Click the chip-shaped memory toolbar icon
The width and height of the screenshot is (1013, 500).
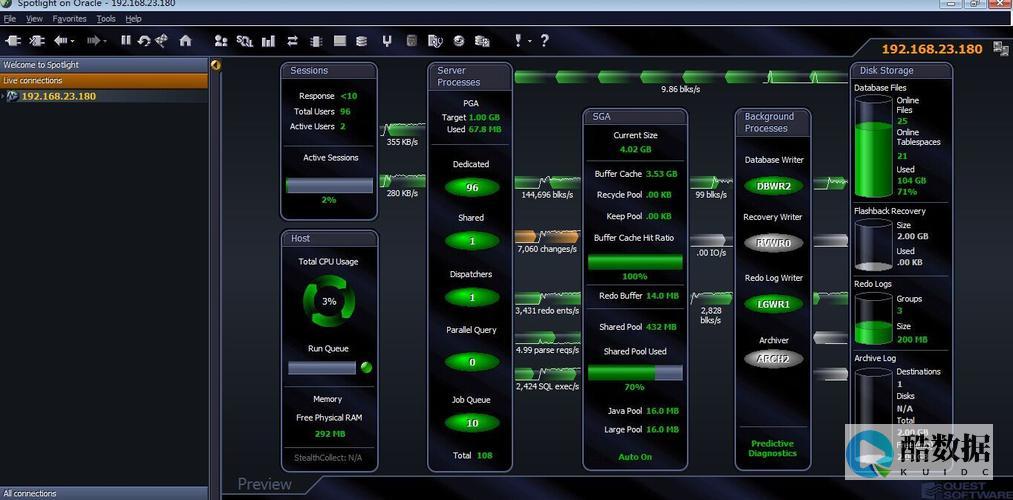(315, 41)
